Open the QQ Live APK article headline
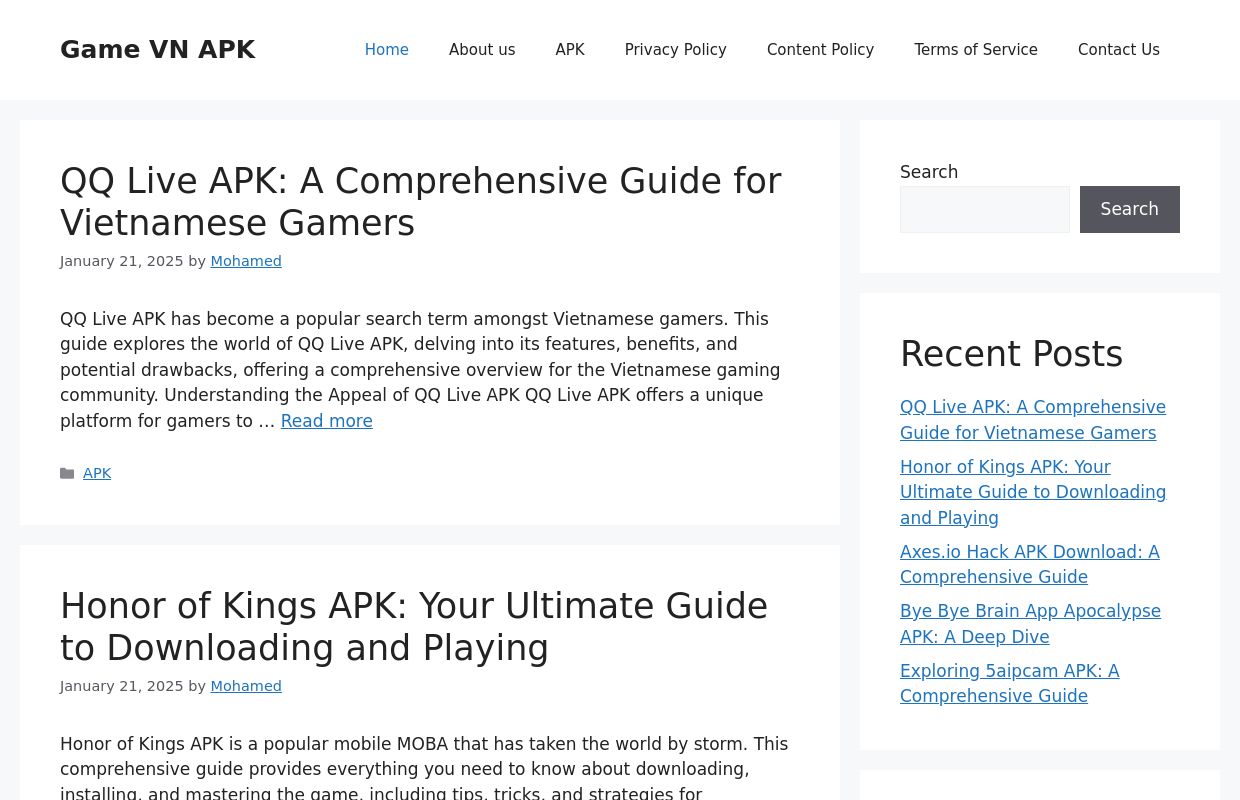Screen dimensions: 1240x800 pos(420,202)
